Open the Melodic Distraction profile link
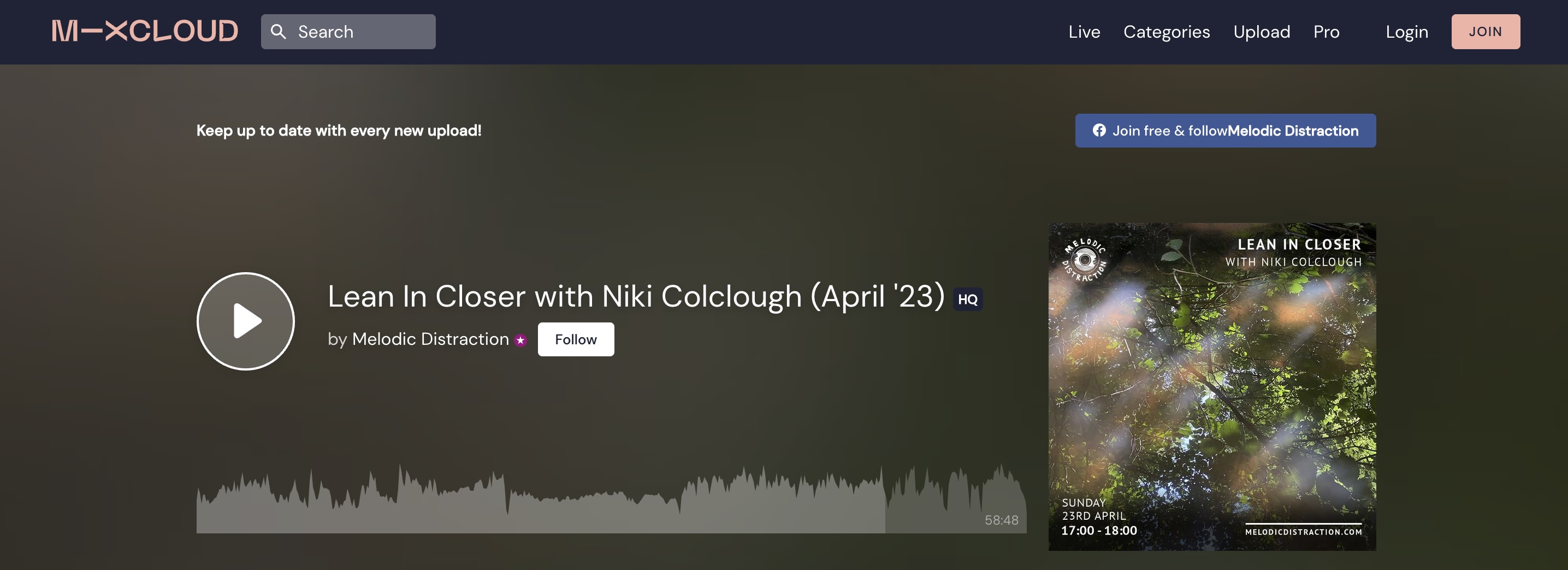Viewport: 1568px width, 570px height. tap(430, 339)
